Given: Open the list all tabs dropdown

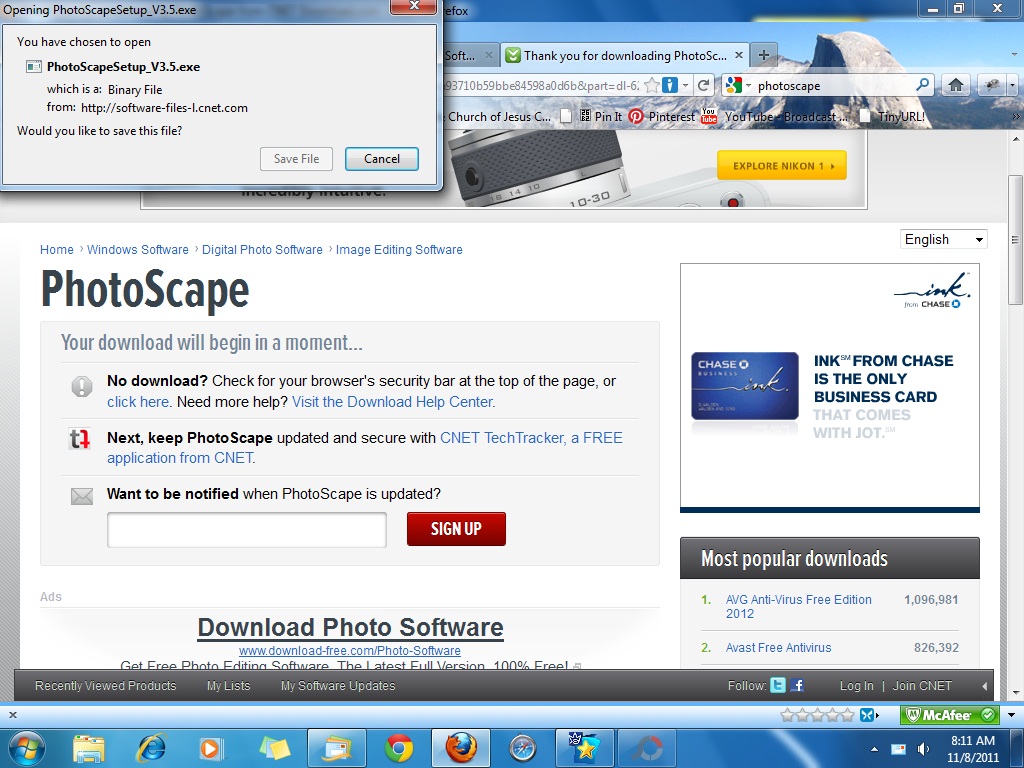Looking at the screenshot, I should (1014, 55).
